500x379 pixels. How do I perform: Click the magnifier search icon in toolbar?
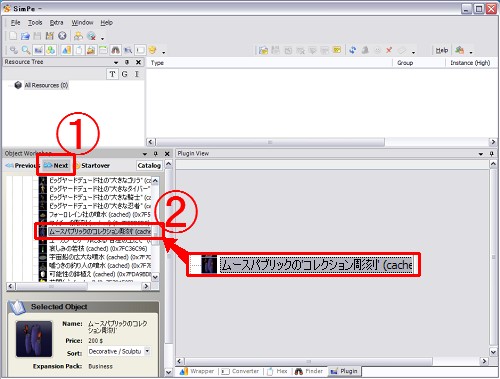tap(26, 50)
